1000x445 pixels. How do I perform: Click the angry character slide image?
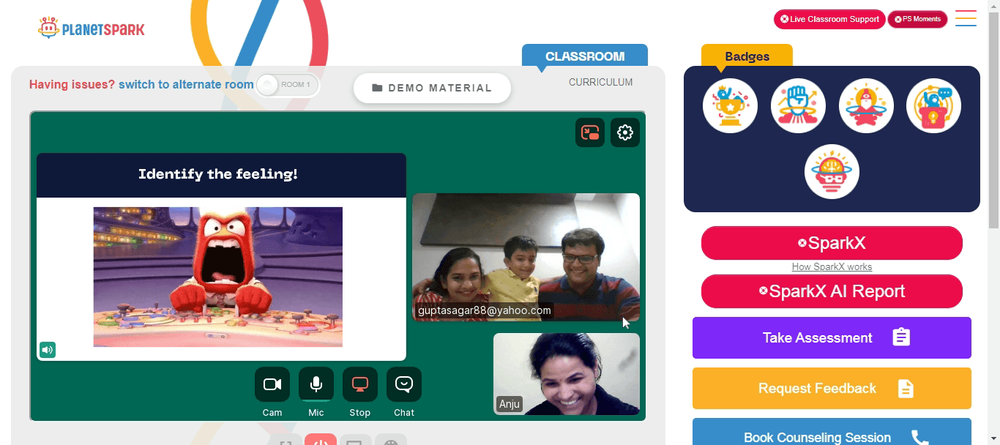(218, 277)
